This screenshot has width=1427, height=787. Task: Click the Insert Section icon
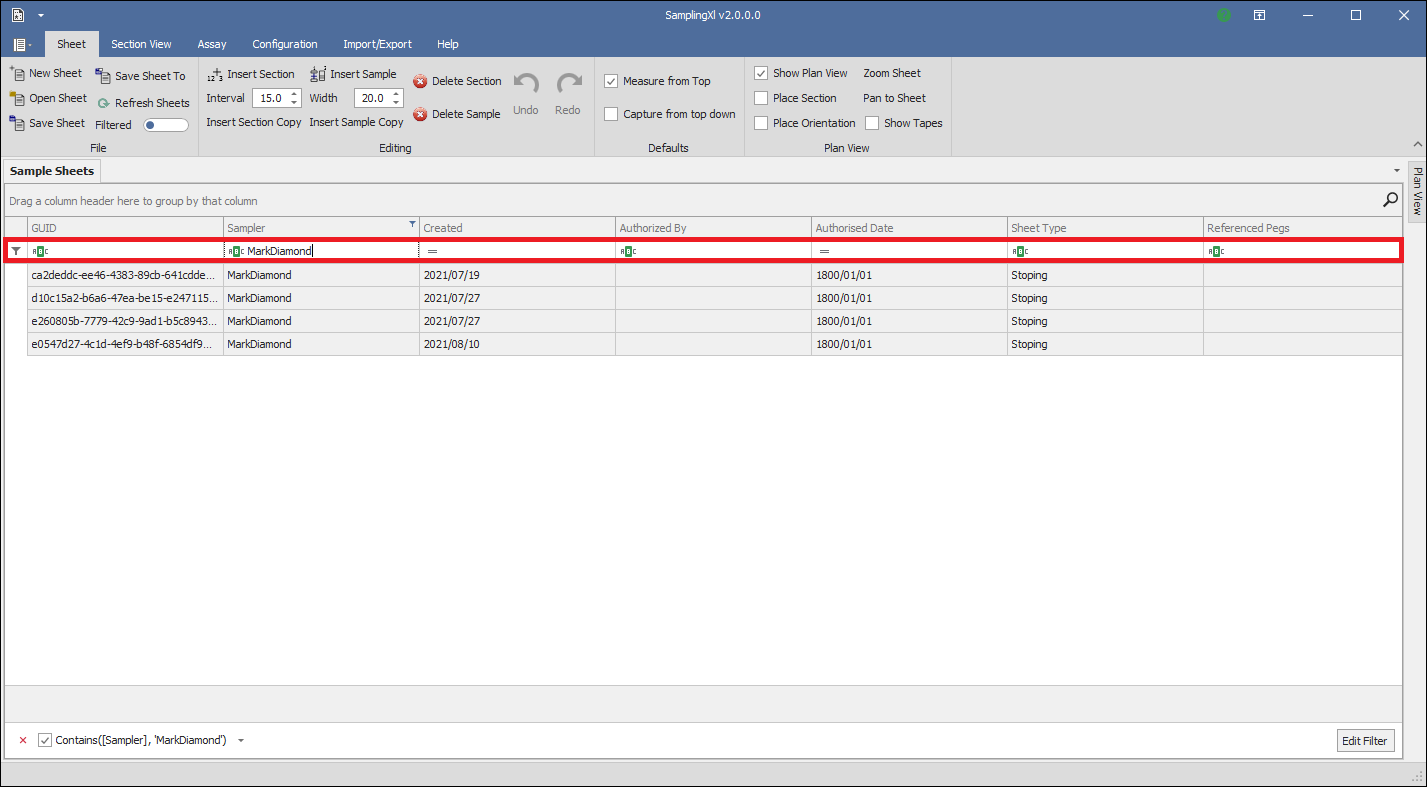(x=215, y=74)
